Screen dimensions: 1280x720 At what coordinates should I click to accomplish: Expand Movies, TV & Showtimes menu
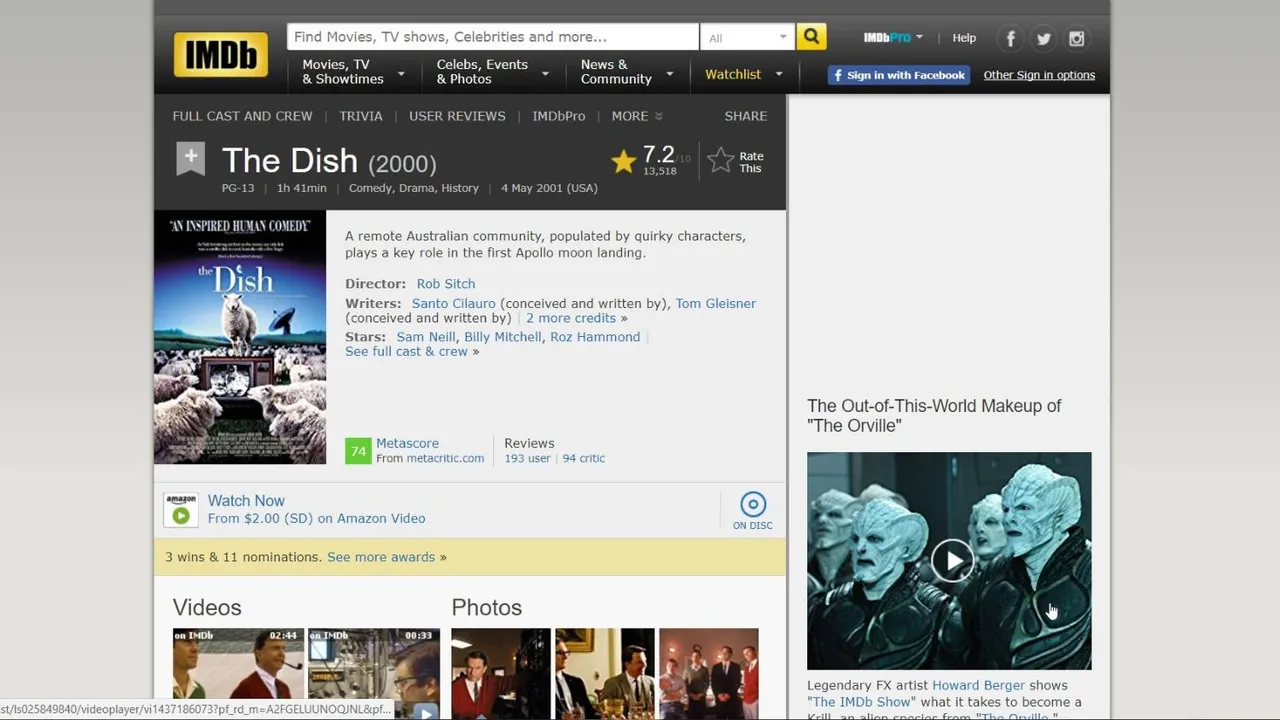point(353,72)
